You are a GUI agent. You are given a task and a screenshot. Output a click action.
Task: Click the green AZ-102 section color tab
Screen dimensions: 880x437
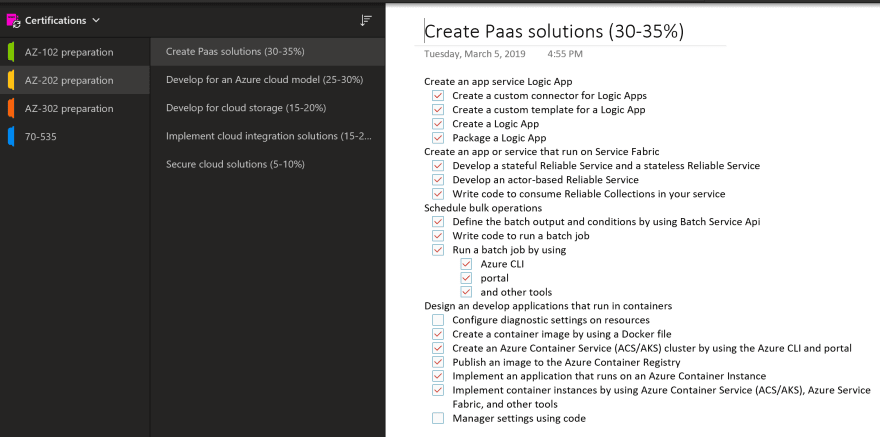coord(11,52)
